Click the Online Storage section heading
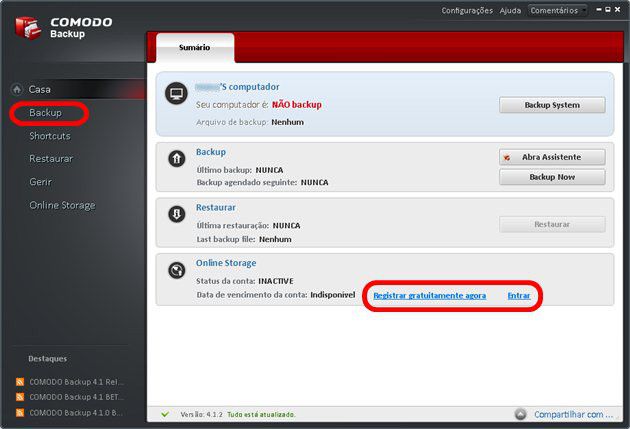 pyautogui.click(x=226, y=263)
